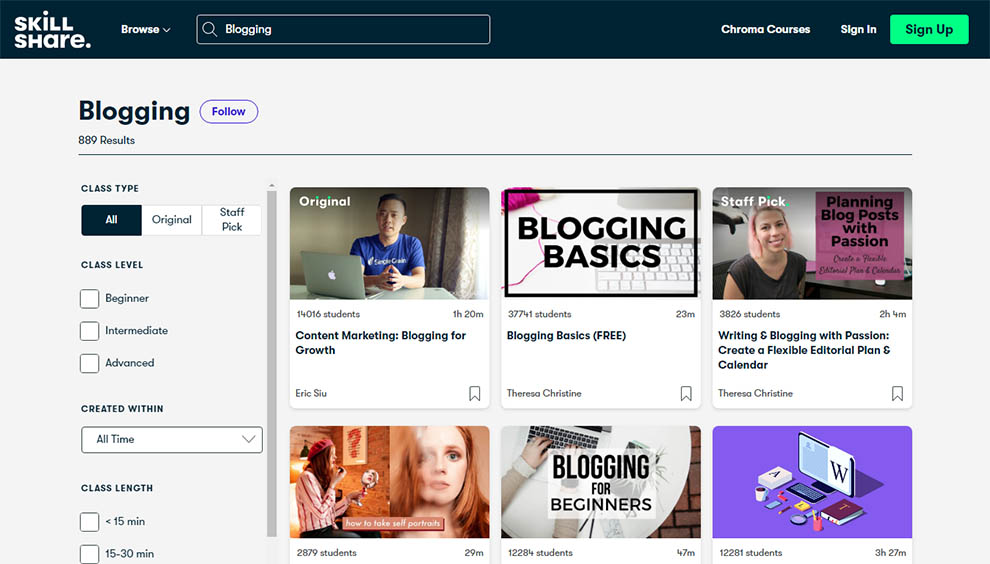
Task: Click the filter sidebar scroll-up arrow
Action: (271, 186)
